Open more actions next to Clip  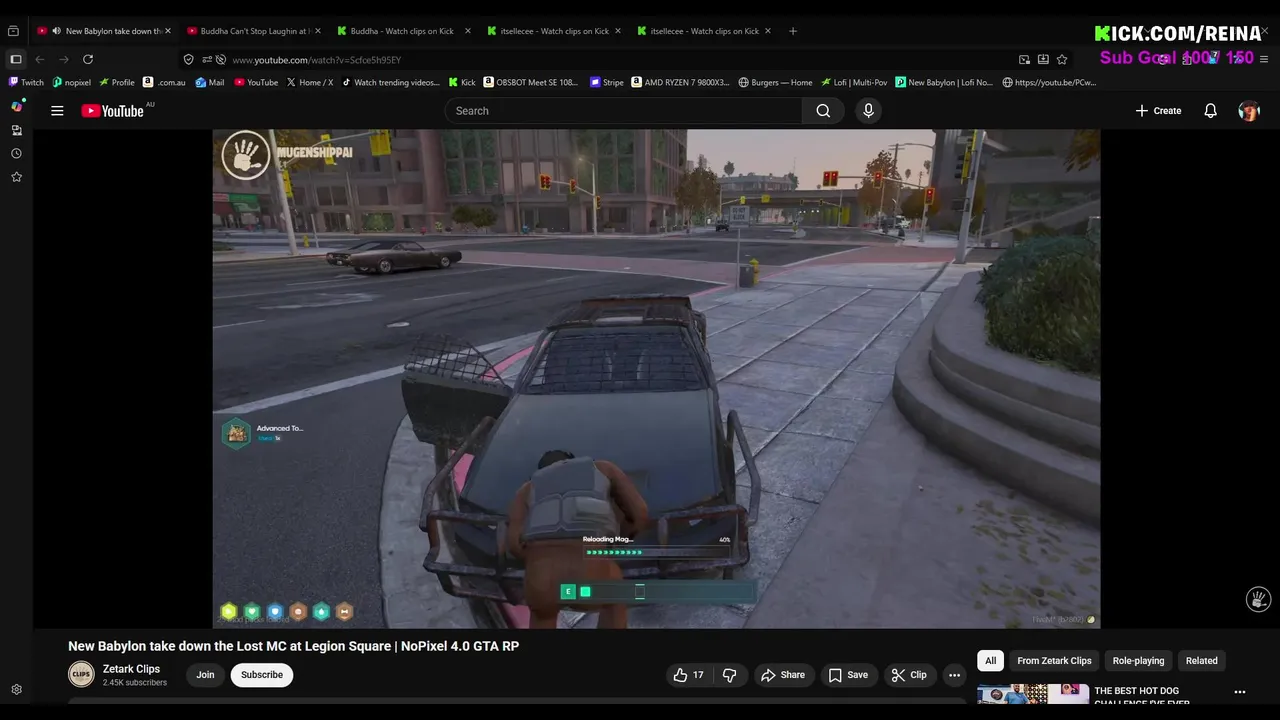[954, 675]
